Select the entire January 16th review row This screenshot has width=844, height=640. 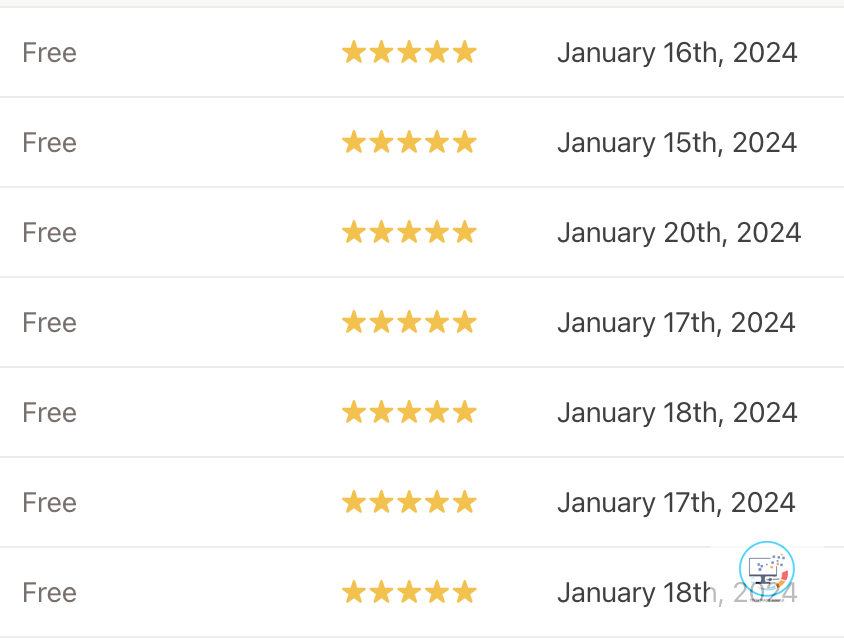tap(422, 52)
